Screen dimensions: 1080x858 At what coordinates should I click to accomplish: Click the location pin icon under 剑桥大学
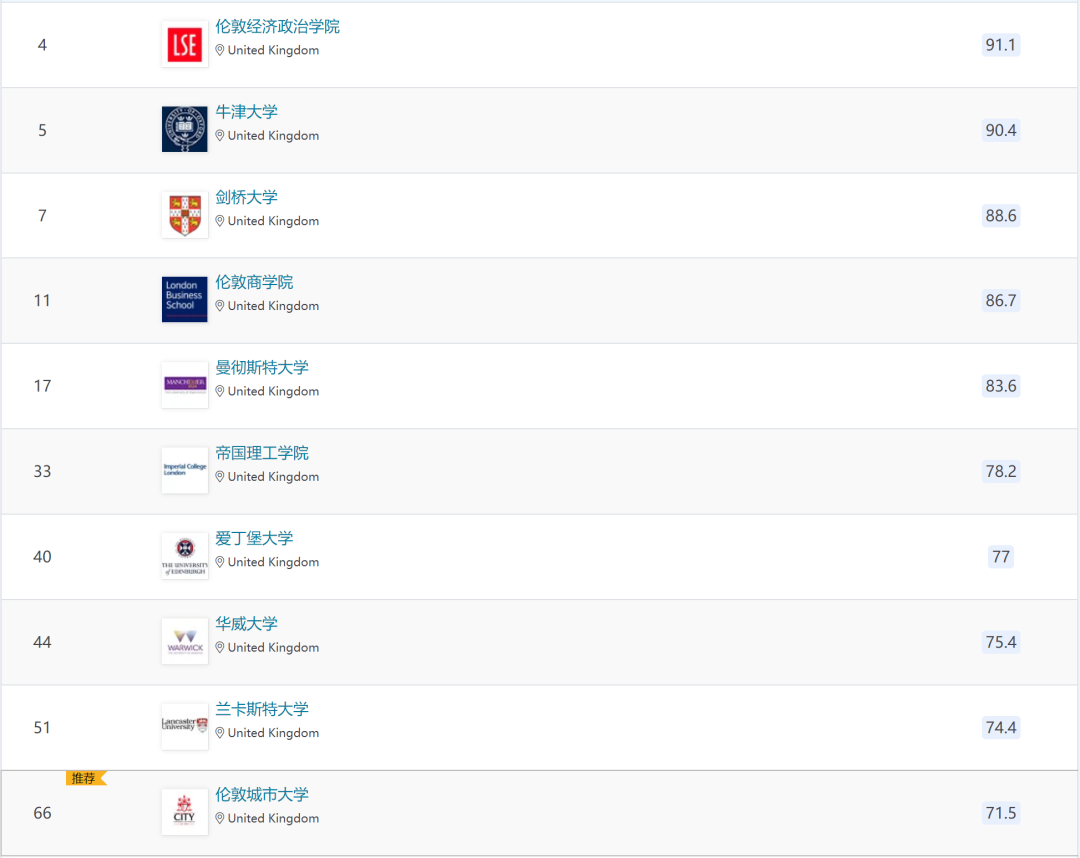click(220, 221)
